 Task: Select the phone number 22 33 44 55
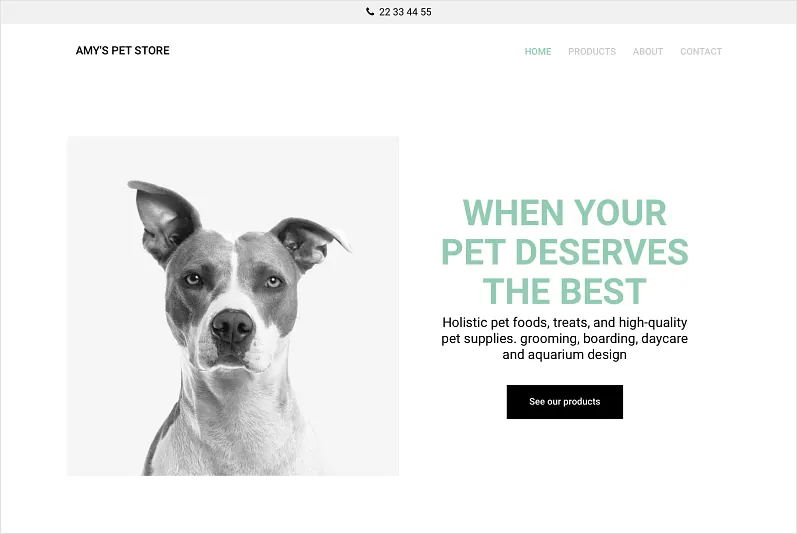click(x=405, y=12)
